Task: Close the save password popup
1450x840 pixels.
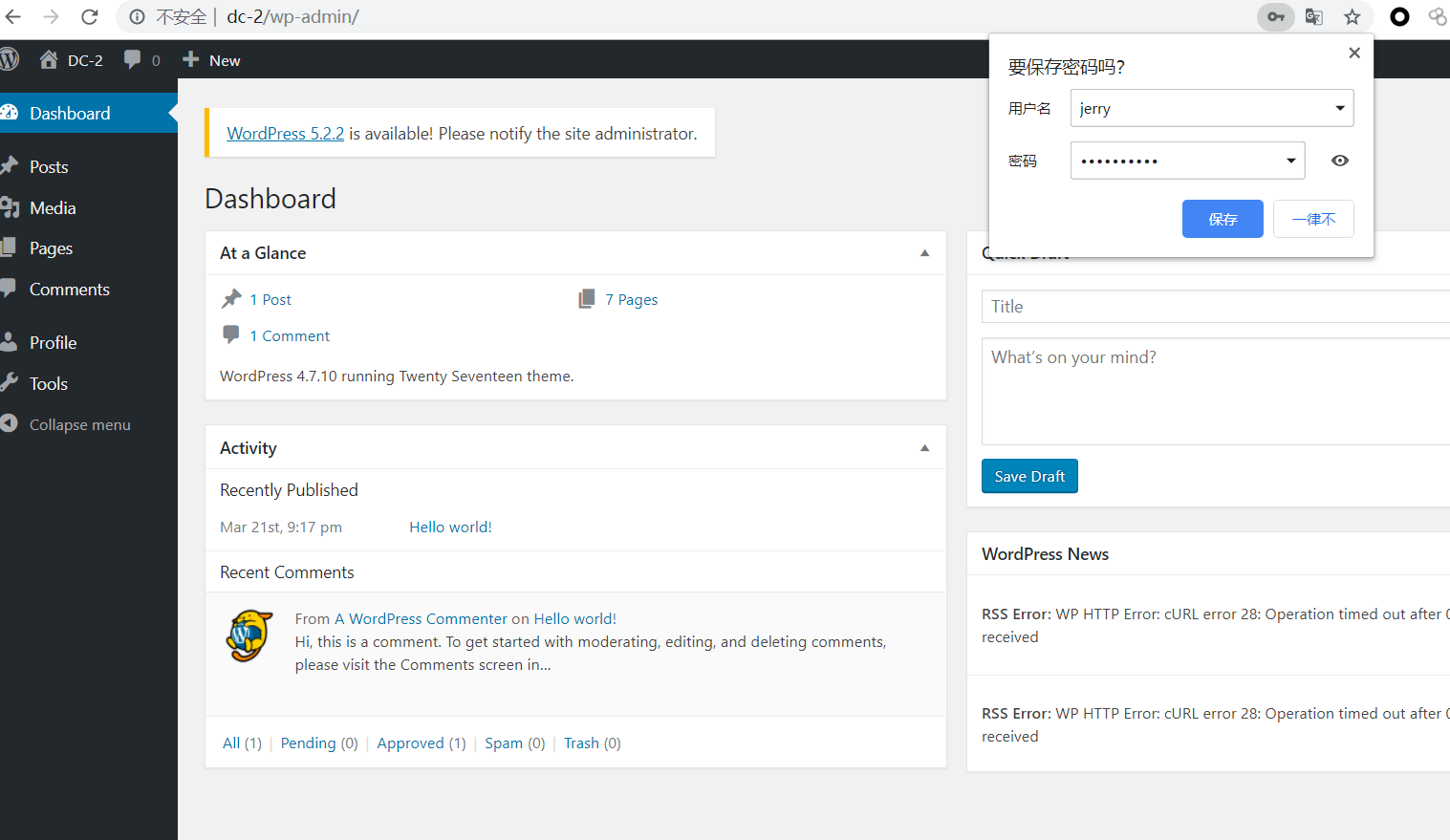Action: point(1353,54)
